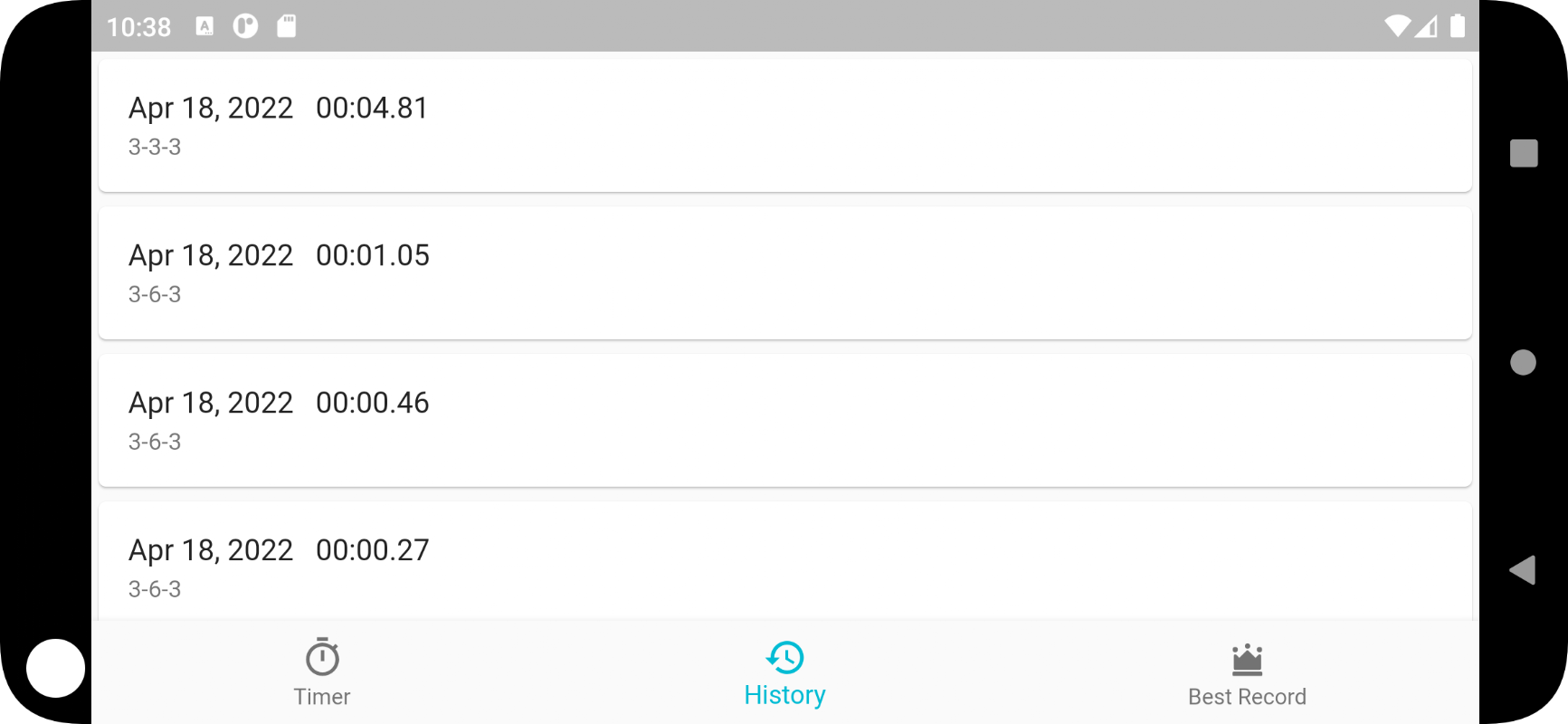
Task: Open the 00:01.05 record card
Action: pos(785,272)
